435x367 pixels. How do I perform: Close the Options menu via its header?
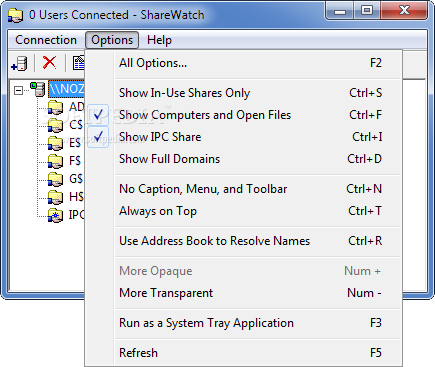(112, 40)
